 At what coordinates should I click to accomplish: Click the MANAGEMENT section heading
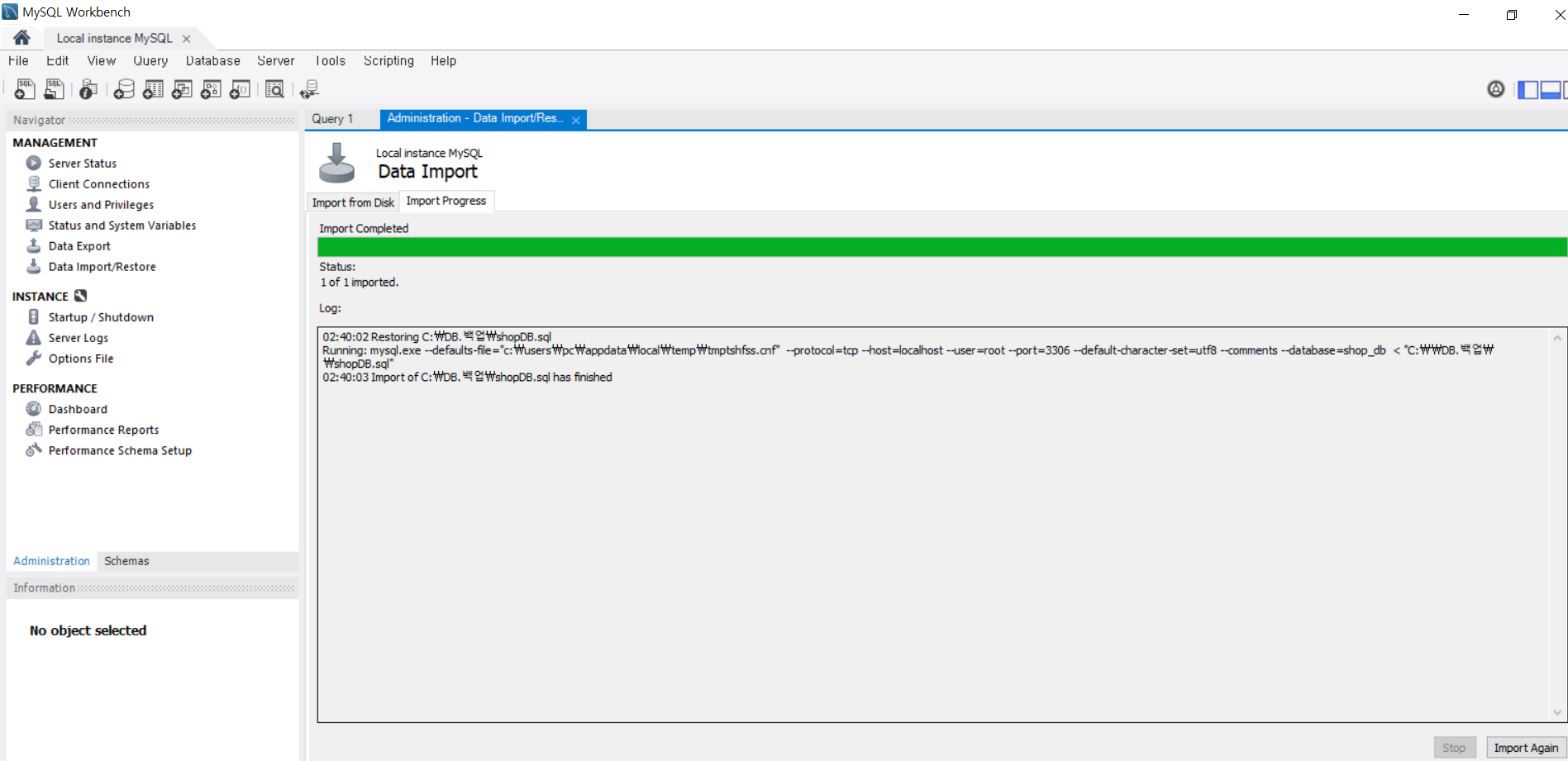pos(55,143)
